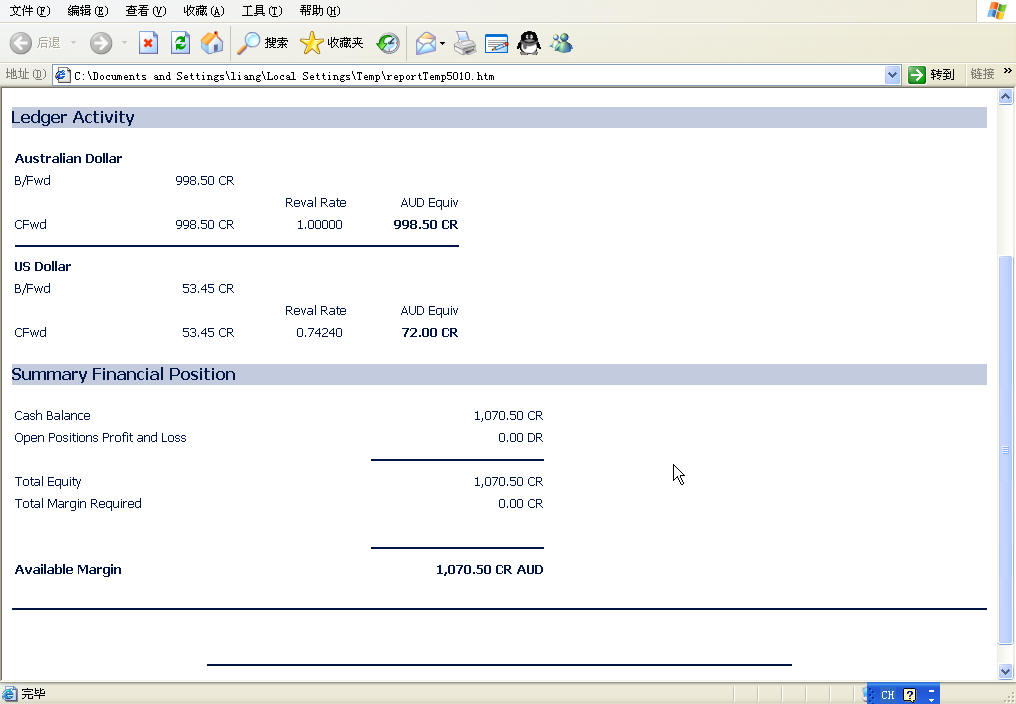Screen dimensions: 1016x704
Task: Click the vertical scrollbar up arrow
Action: tap(1005, 97)
